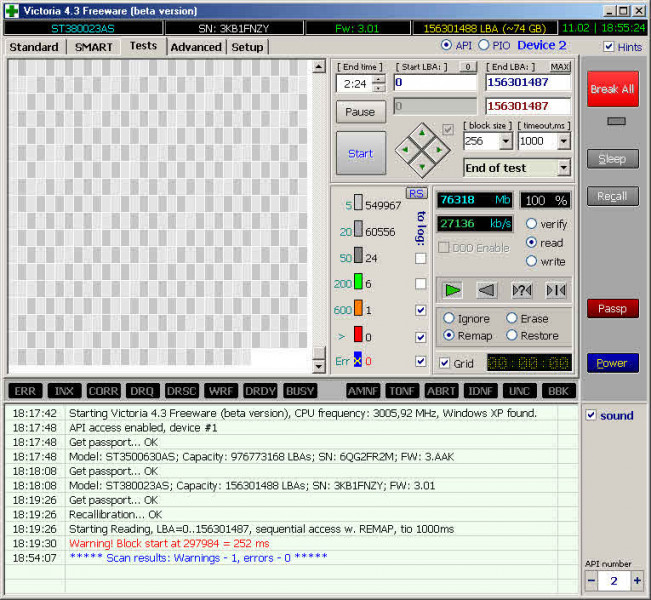Decrease the End time spinner
This screenshot has height=600, width=651.
(x=378, y=88)
